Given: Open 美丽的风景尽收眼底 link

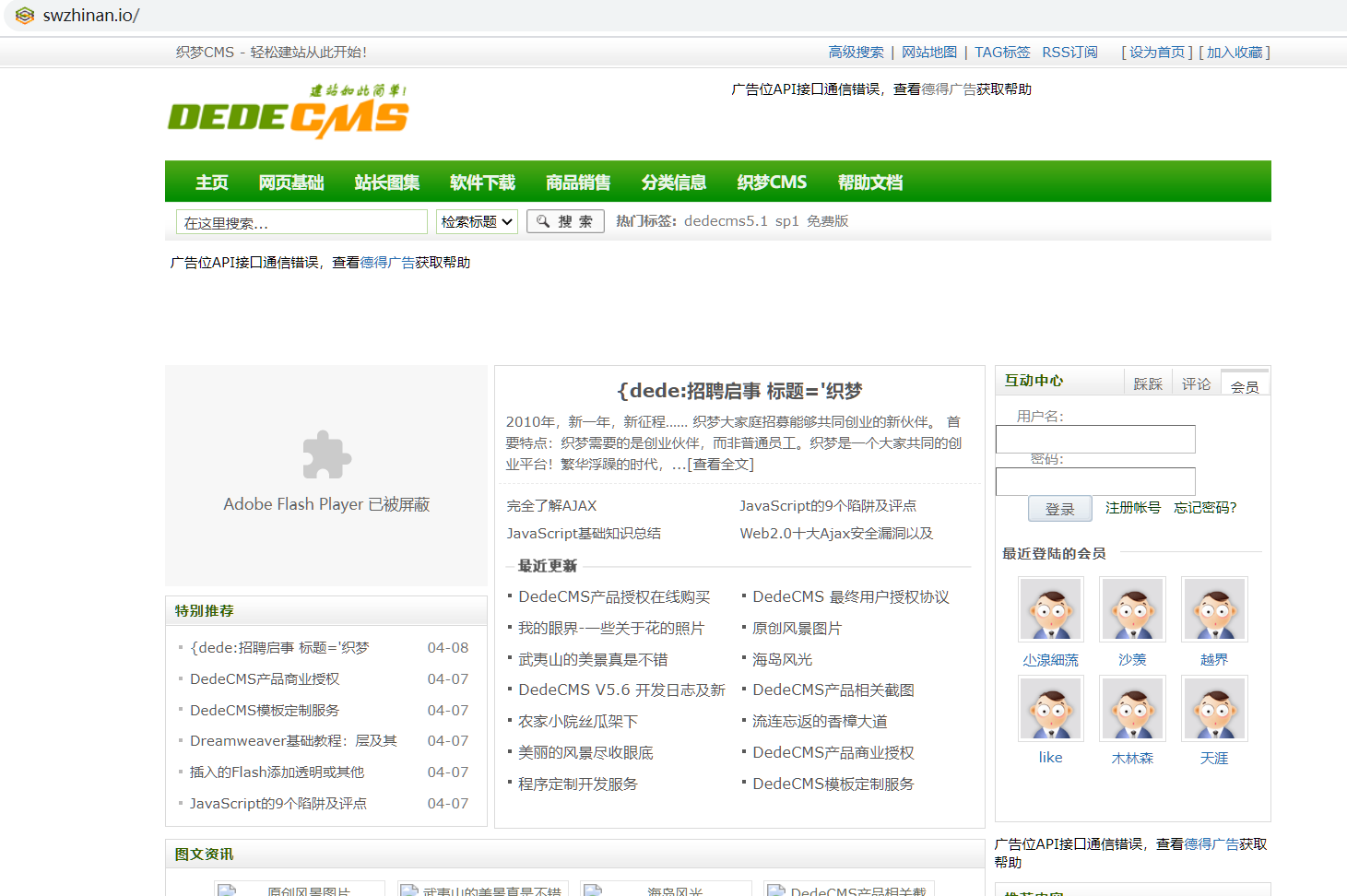Looking at the screenshot, I should 585,753.
